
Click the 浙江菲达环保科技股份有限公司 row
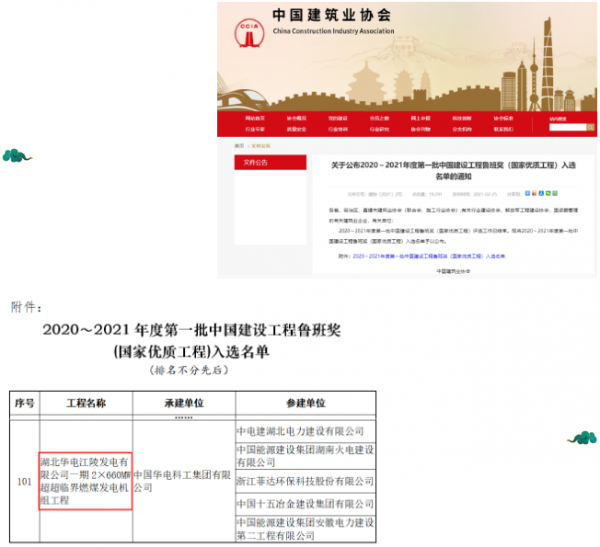click(x=306, y=482)
